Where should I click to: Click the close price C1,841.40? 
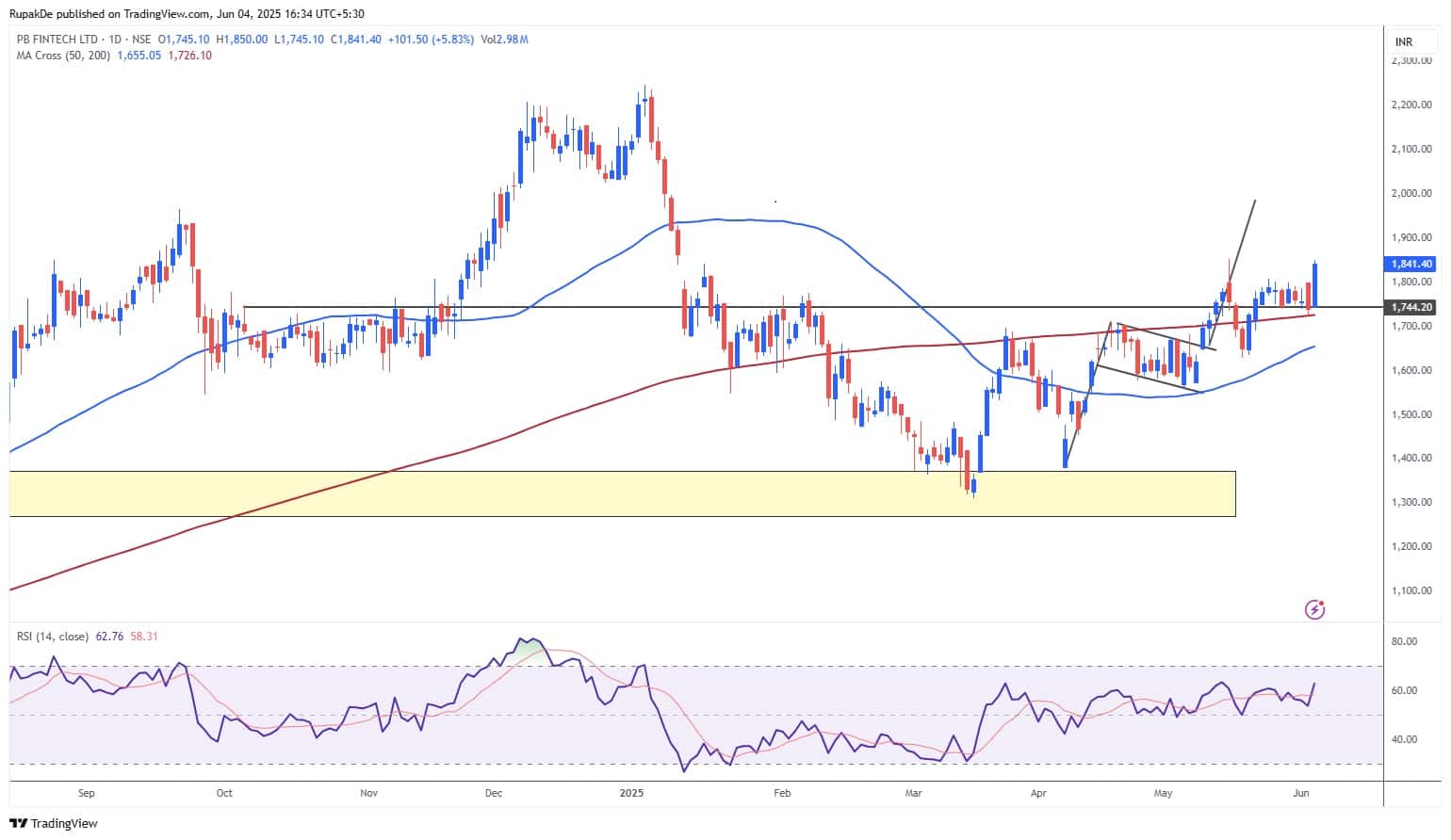click(x=356, y=40)
